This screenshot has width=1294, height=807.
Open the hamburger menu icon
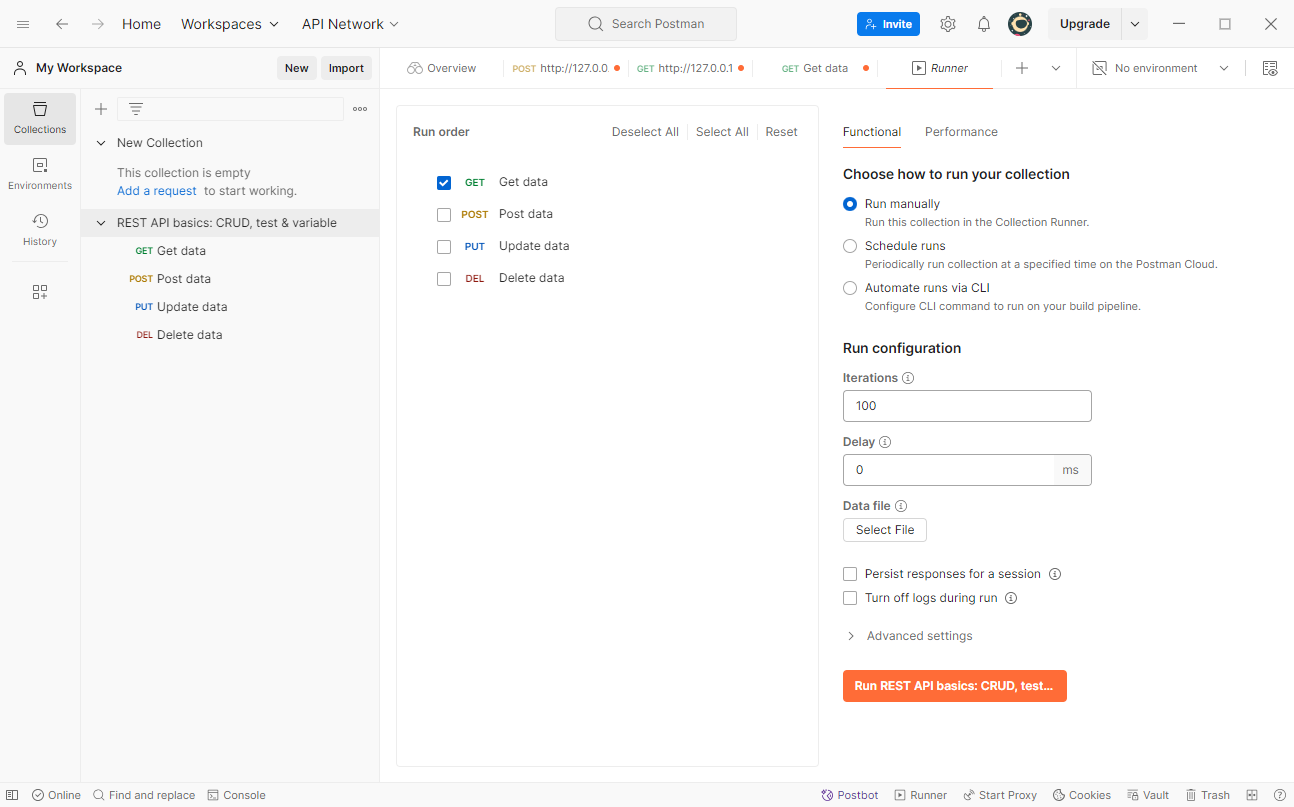pyautogui.click(x=23, y=24)
